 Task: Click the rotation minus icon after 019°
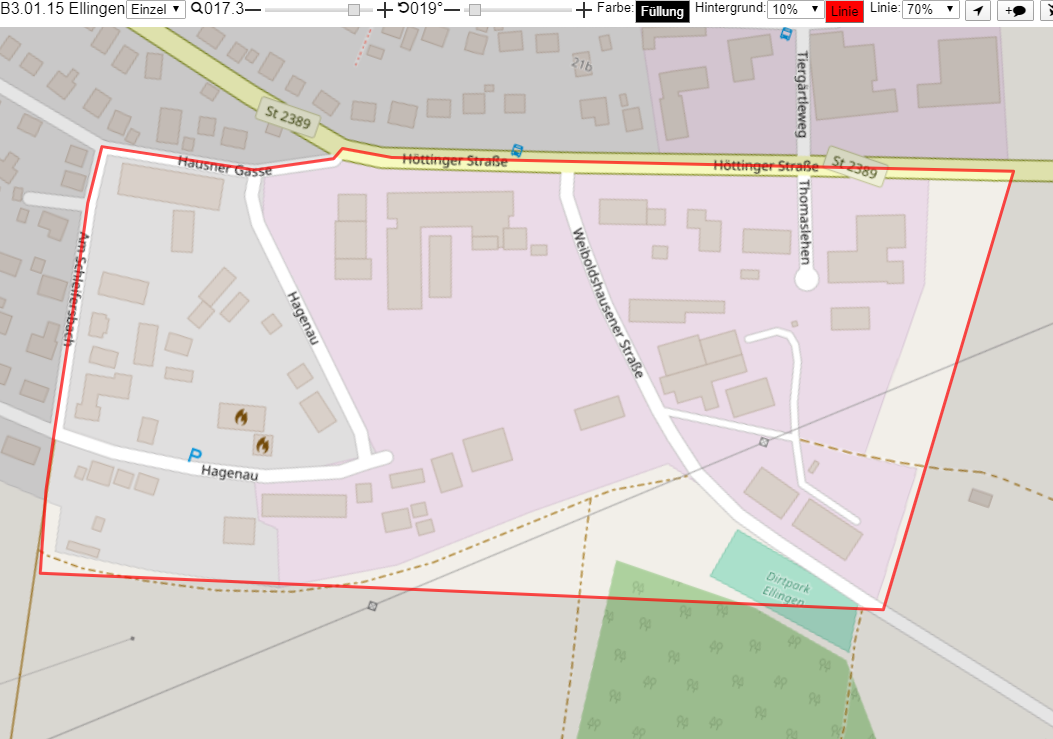[452, 9]
